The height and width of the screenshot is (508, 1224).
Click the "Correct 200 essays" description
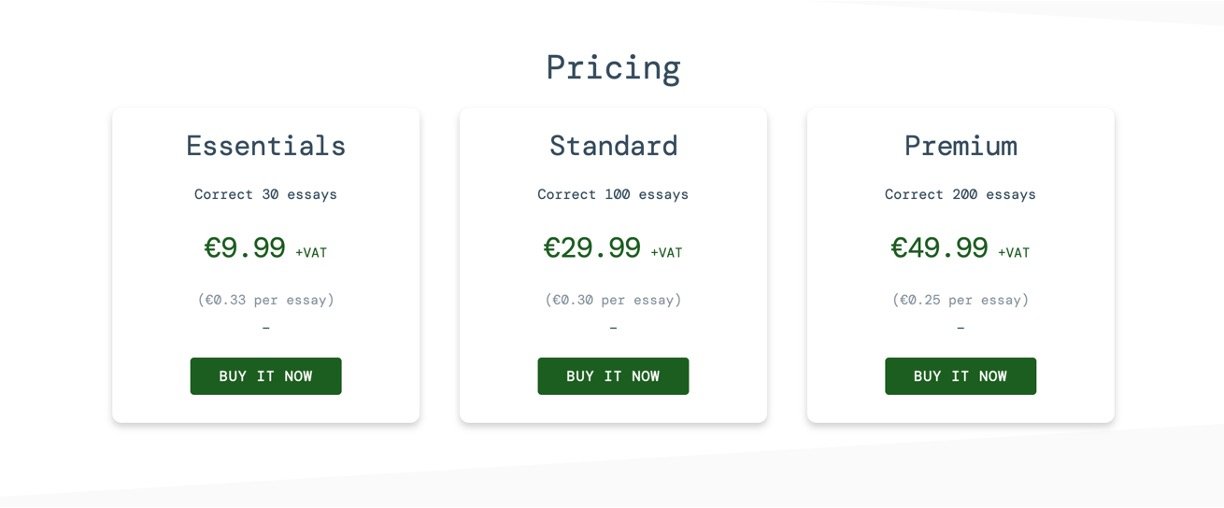pos(960,195)
